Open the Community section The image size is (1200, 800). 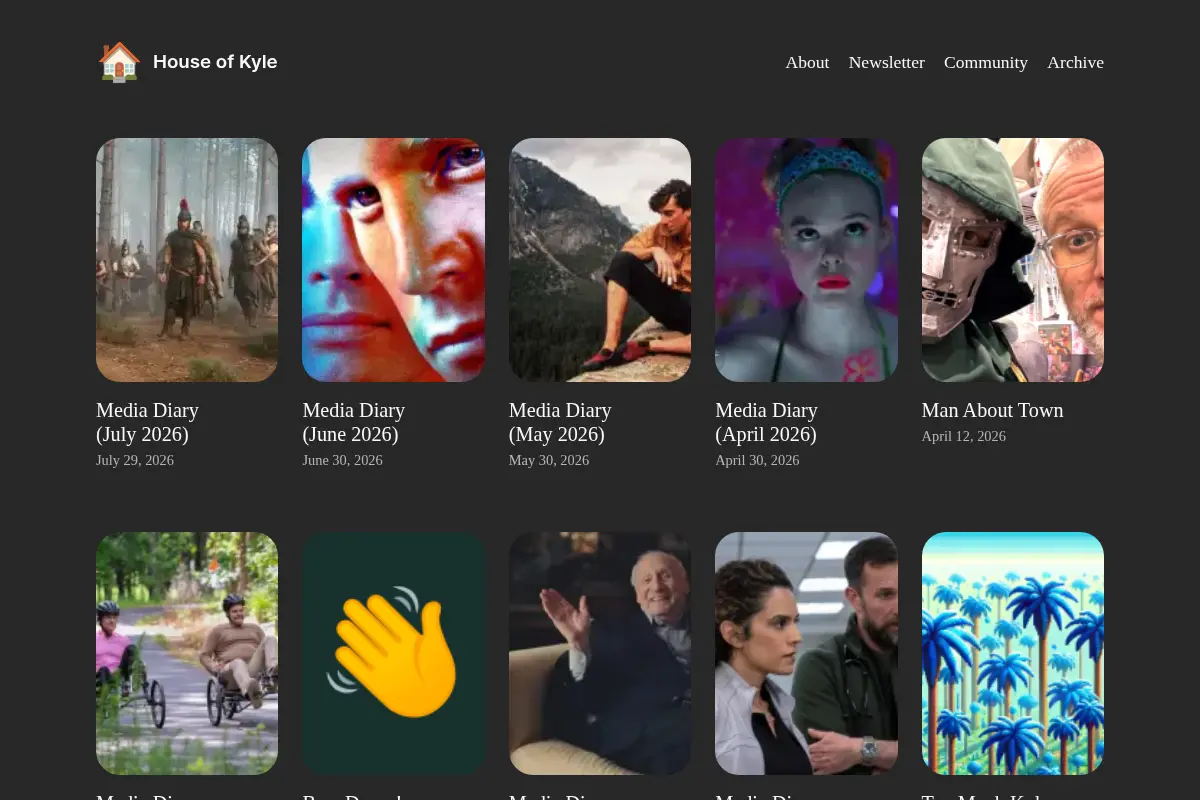tap(985, 62)
